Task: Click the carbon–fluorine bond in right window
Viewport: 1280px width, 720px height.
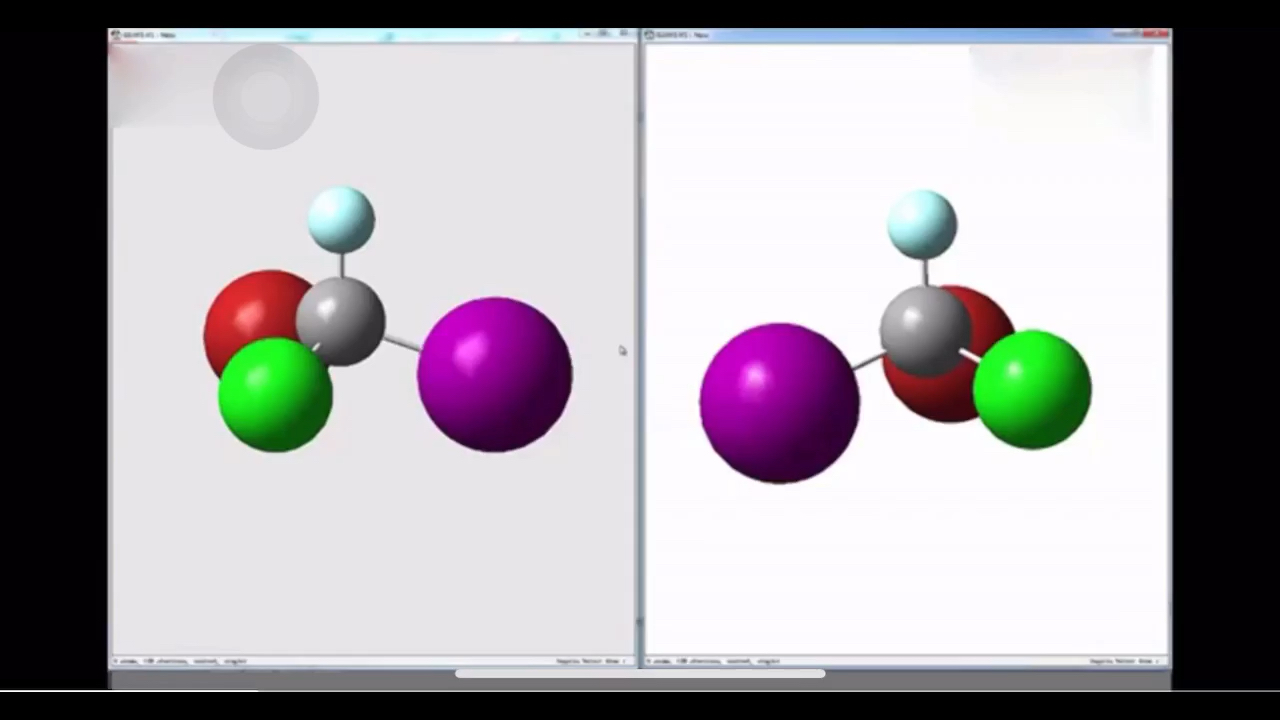Action: click(x=924, y=272)
